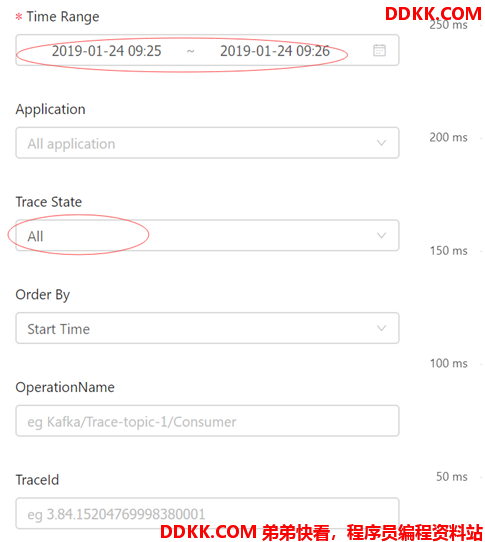Expand the Trace State dropdown arrow
The width and height of the screenshot is (485, 542).
(x=381, y=236)
